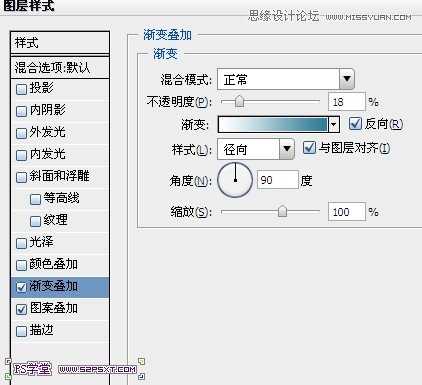This screenshot has height=385, width=422.
Task: Click the 正常 blend mode combo box
Action: tap(285, 79)
